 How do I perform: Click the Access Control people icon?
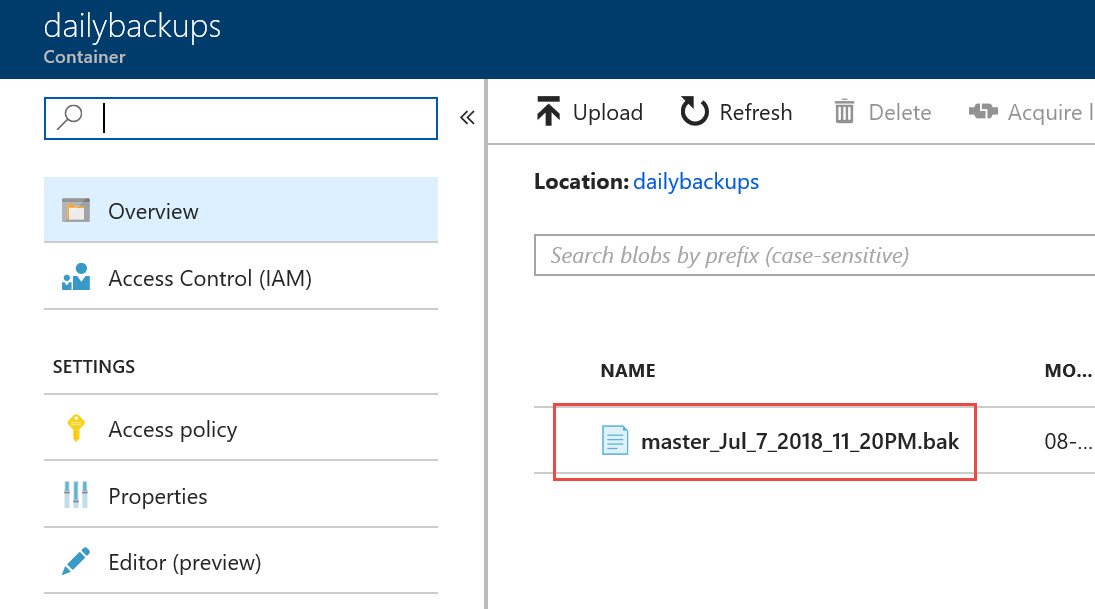(75, 277)
